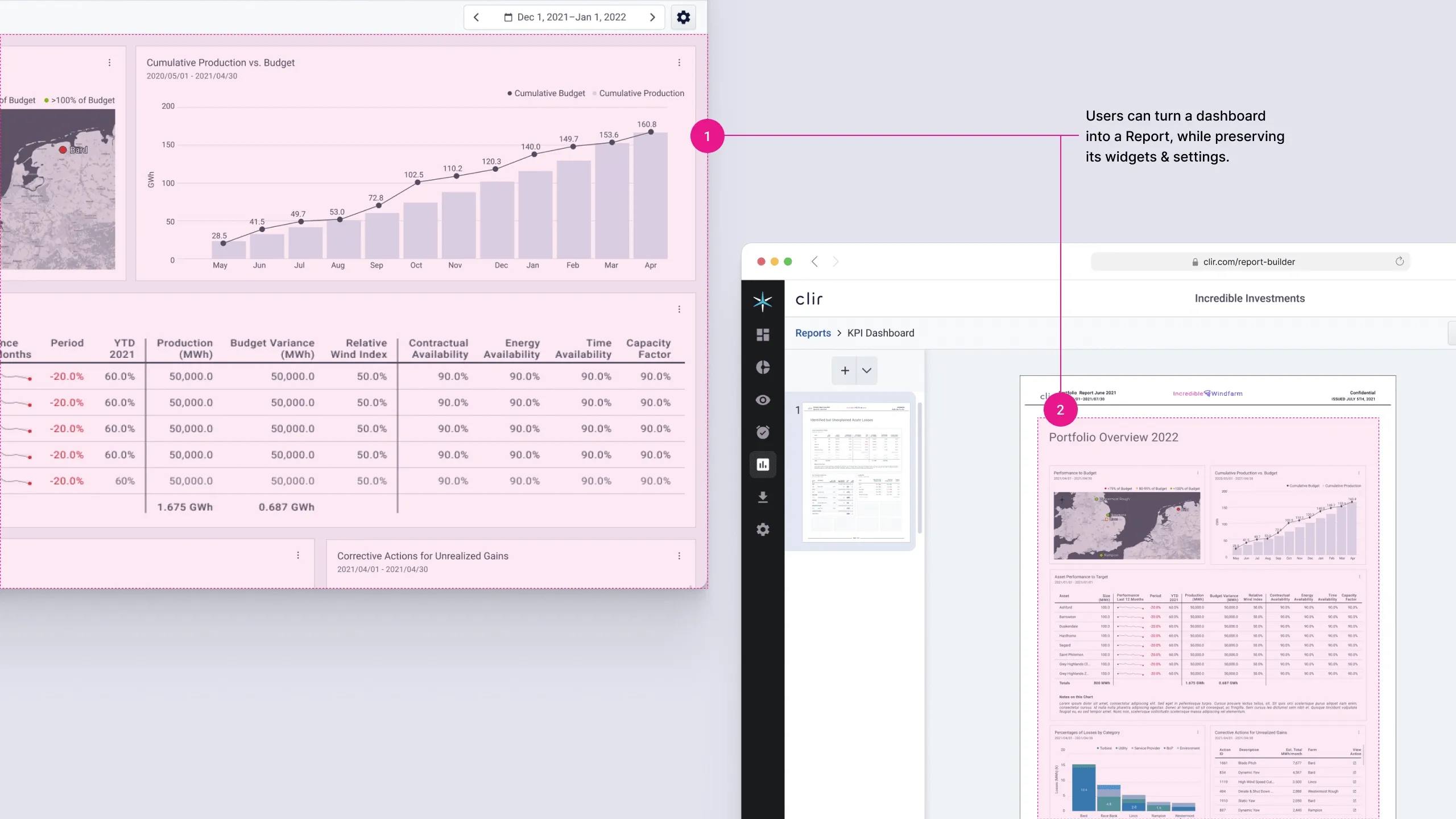
Task: Toggle >100% of Budget legend item
Action: coord(80,100)
